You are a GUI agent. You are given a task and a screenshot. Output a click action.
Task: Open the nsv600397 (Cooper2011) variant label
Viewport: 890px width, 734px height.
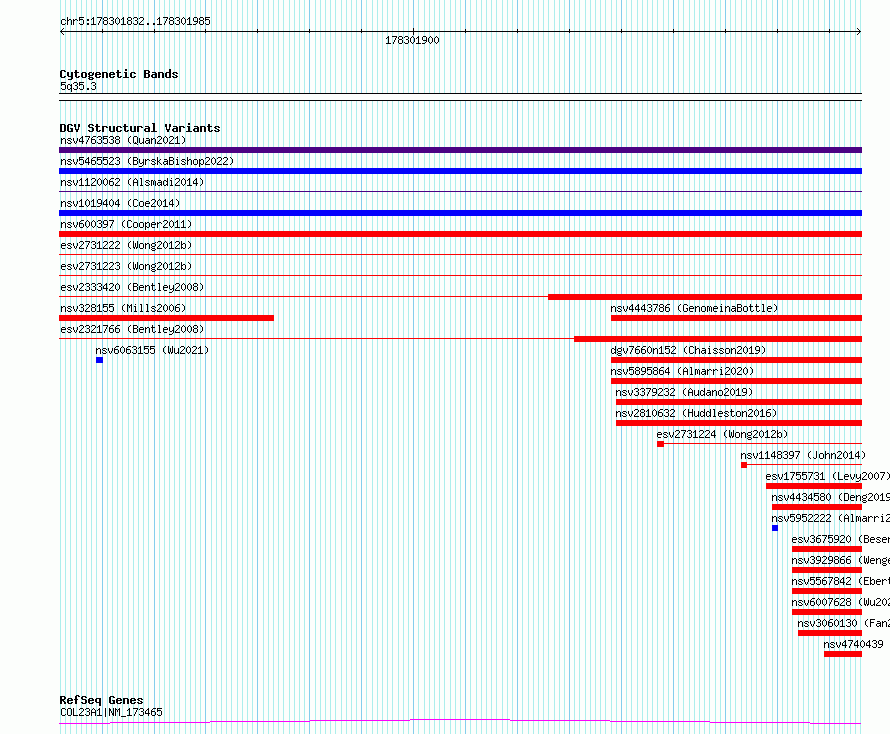(x=126, y=224)
